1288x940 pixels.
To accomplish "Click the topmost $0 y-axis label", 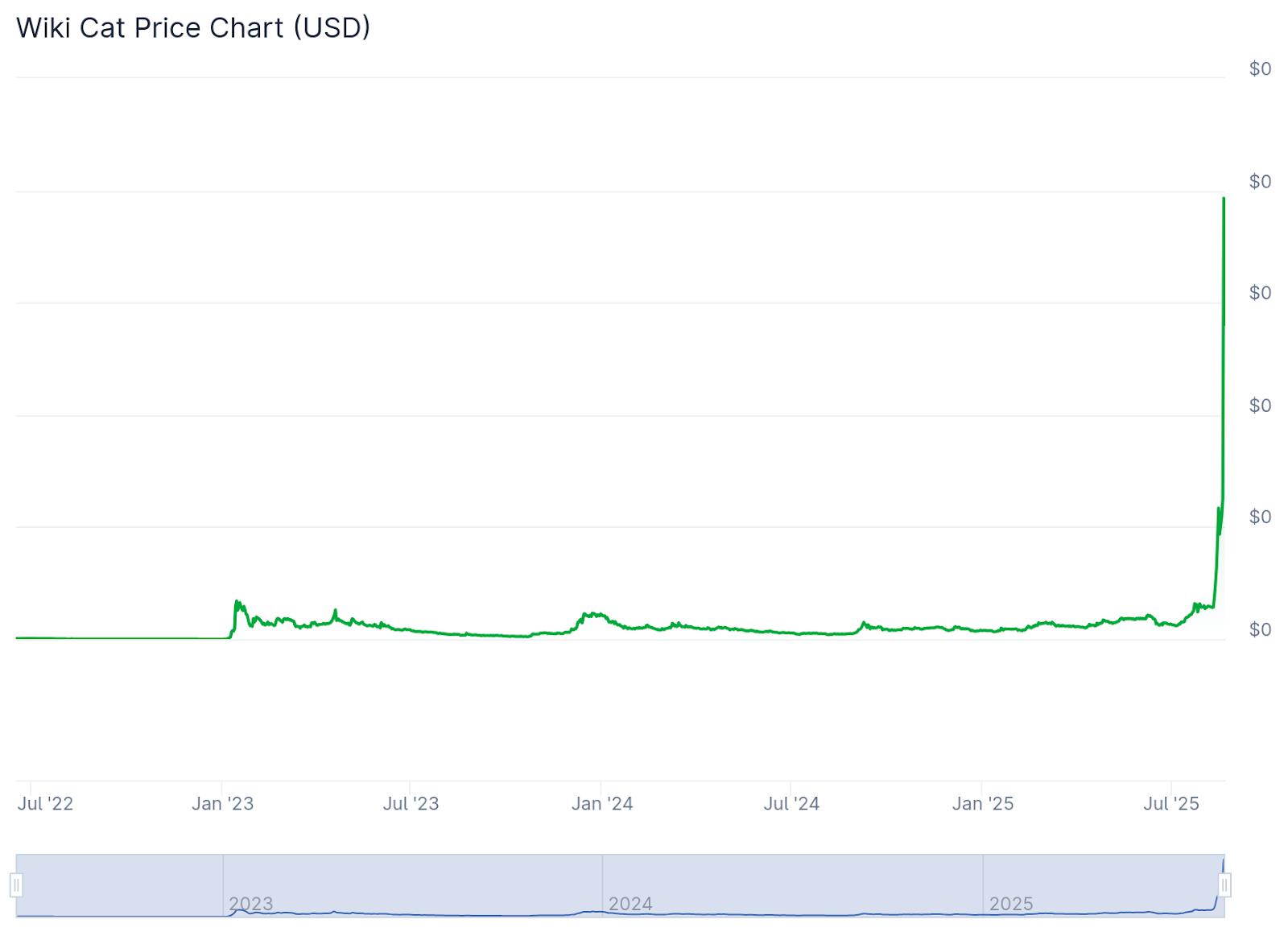I will 1260,69.
